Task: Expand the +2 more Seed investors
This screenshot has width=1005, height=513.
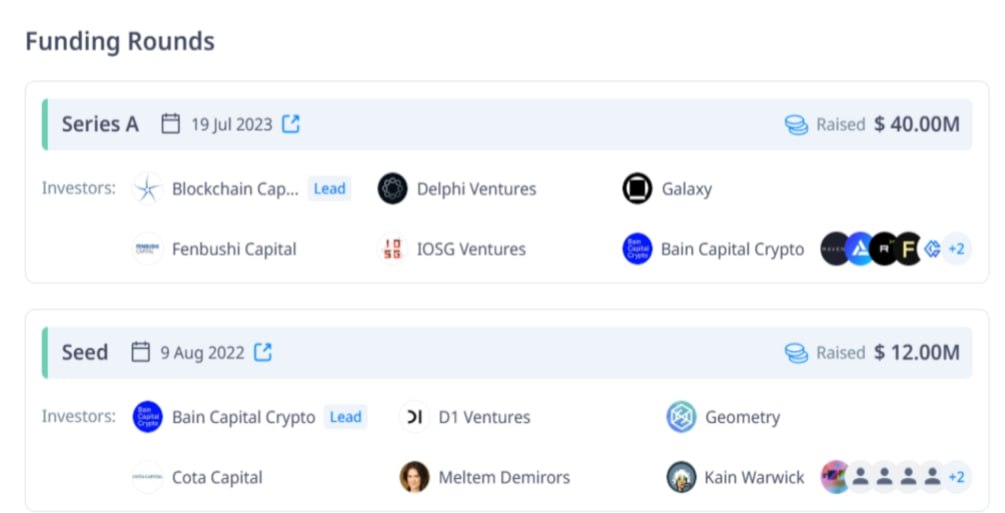Action: point(956,477)
